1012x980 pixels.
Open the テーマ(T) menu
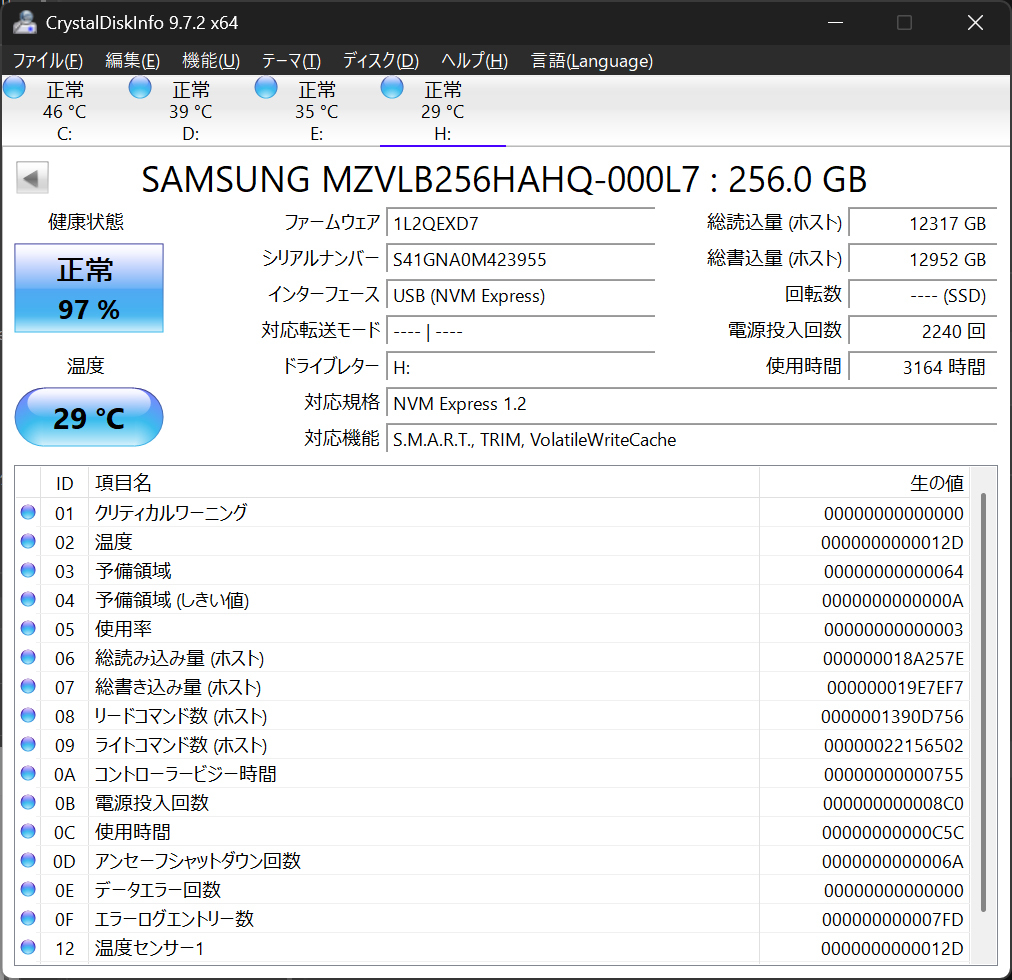(291, 61)
